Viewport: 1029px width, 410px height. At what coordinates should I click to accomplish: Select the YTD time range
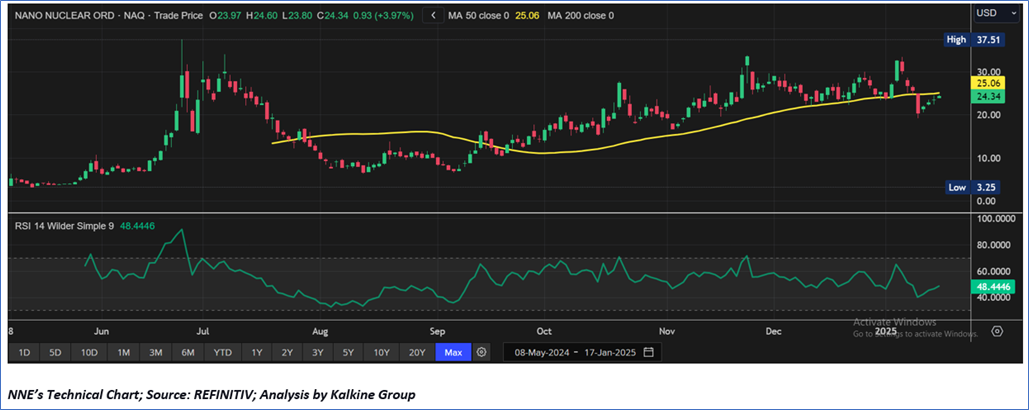point(222,352)
